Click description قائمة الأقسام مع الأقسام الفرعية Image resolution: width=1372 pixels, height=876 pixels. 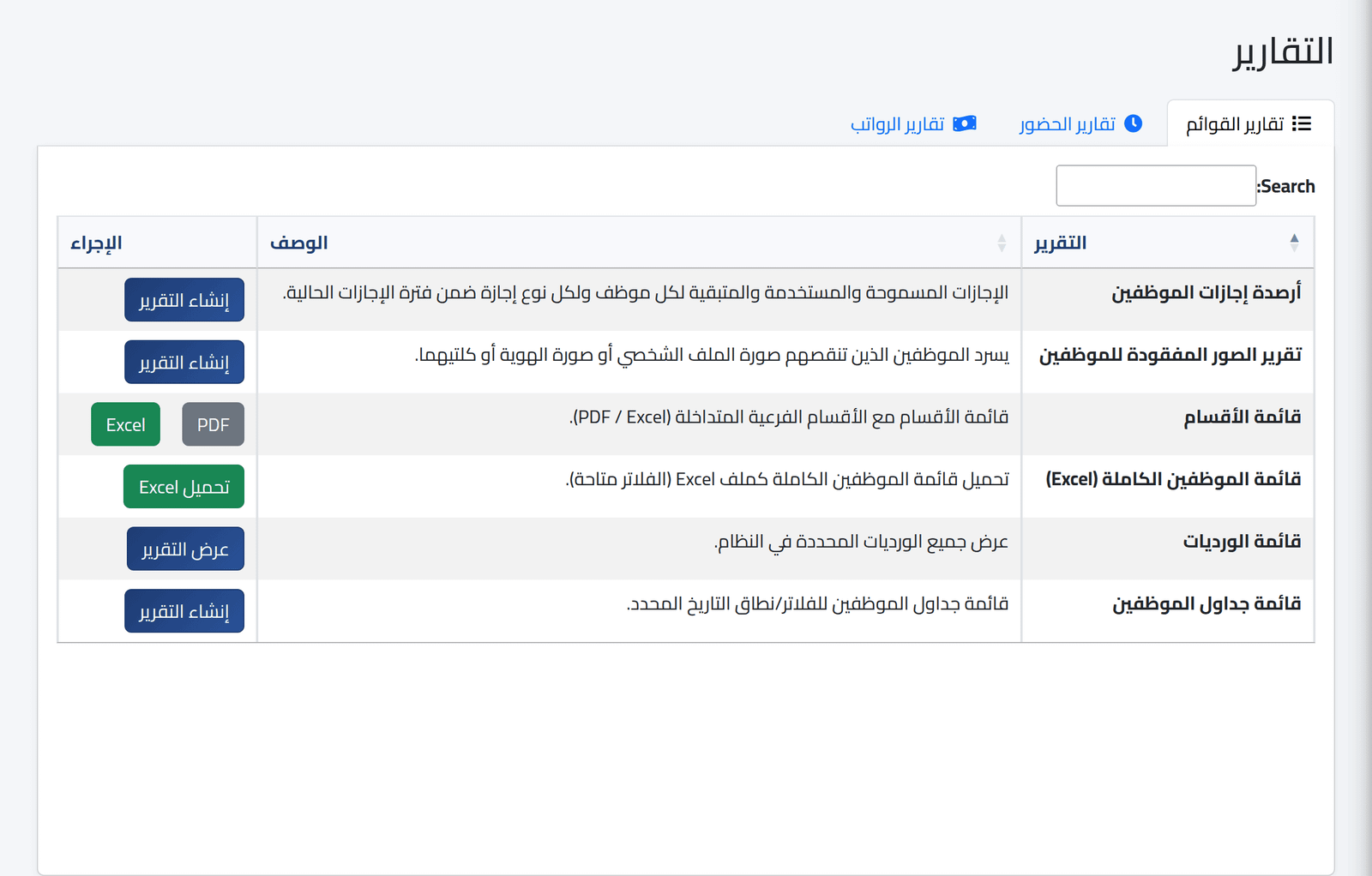pyautogui.click(x=789, y=417)
